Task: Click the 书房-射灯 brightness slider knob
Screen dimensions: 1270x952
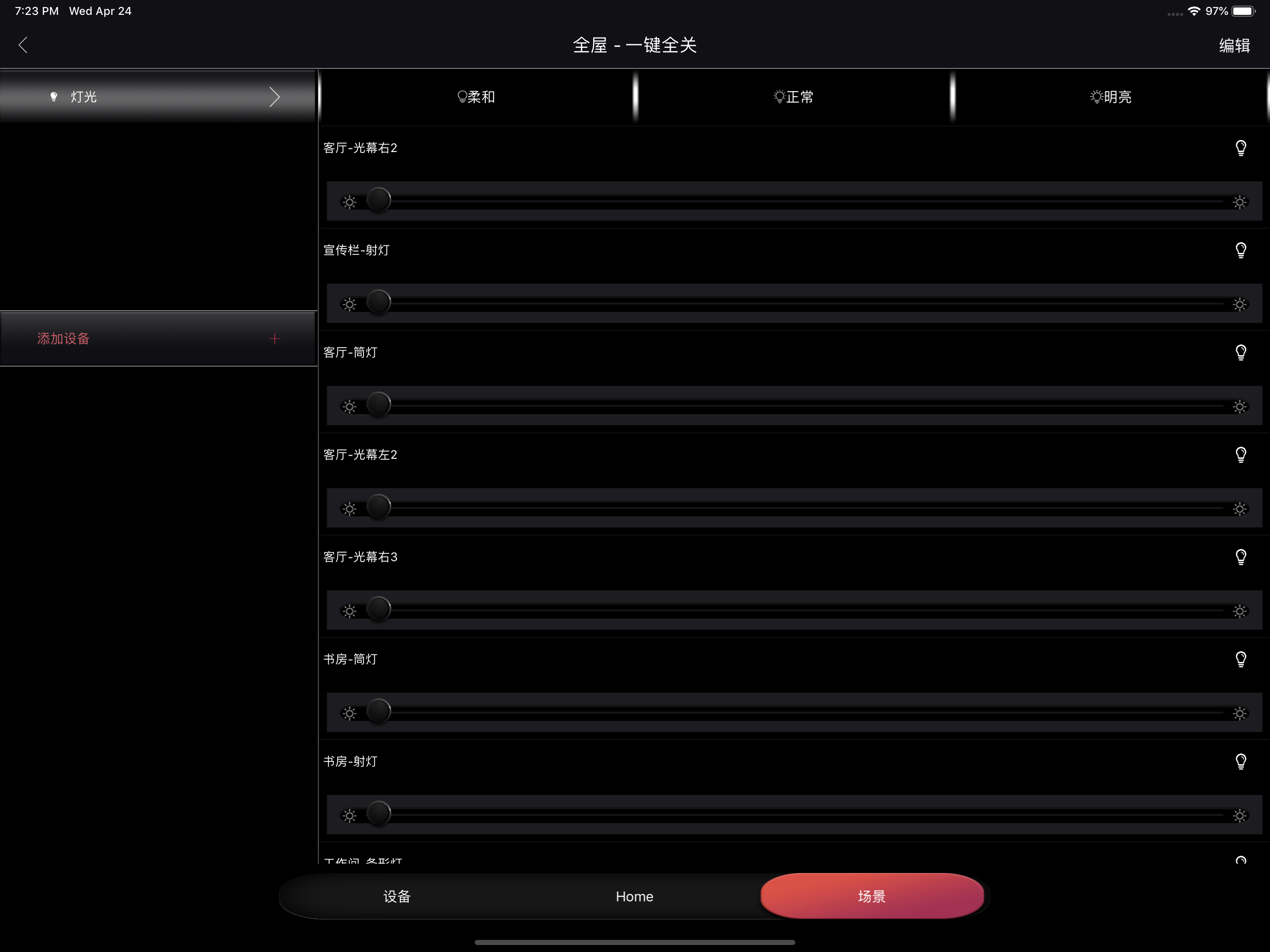Action: [x=378, y=813]
